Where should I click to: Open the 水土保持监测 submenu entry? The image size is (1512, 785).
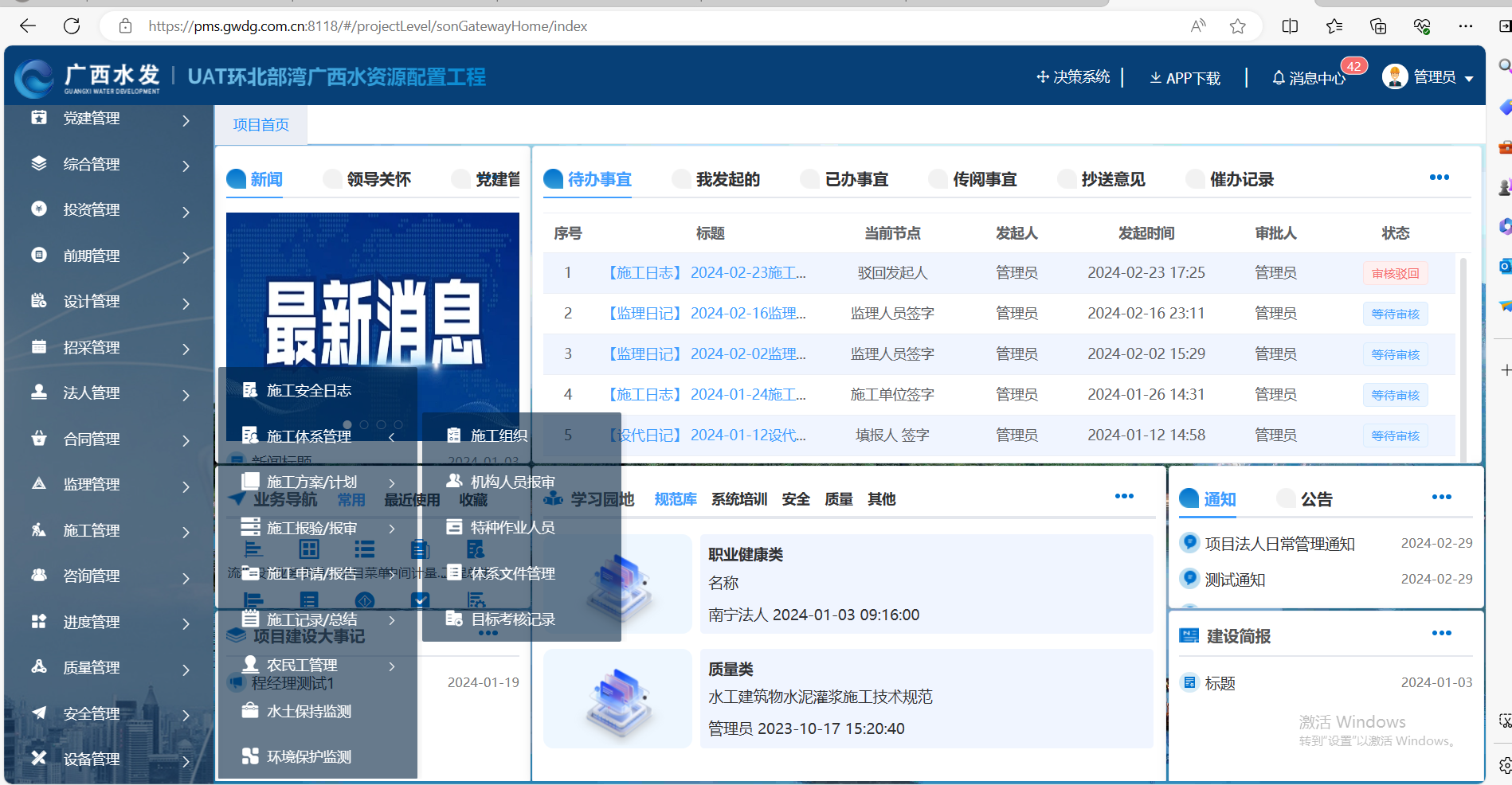[x=309, y=711]
